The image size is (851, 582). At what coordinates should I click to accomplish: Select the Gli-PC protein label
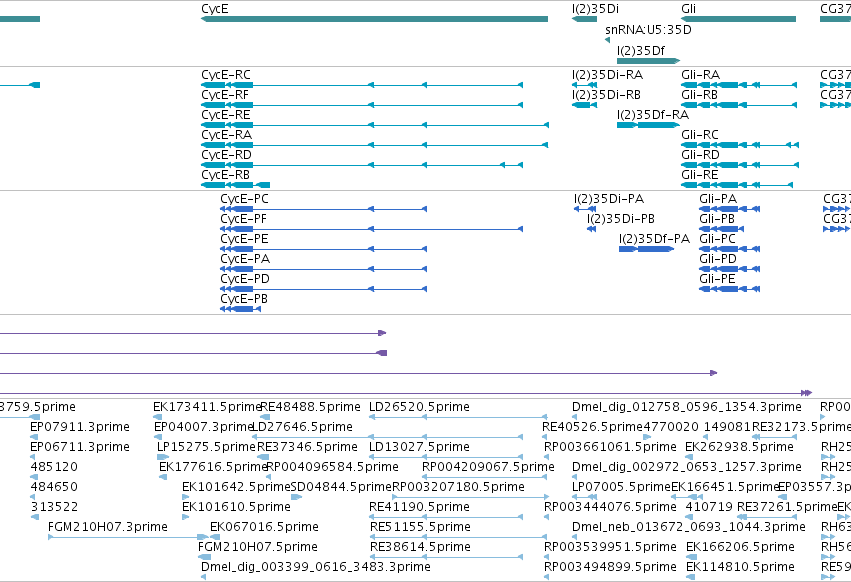pos(718,239)
